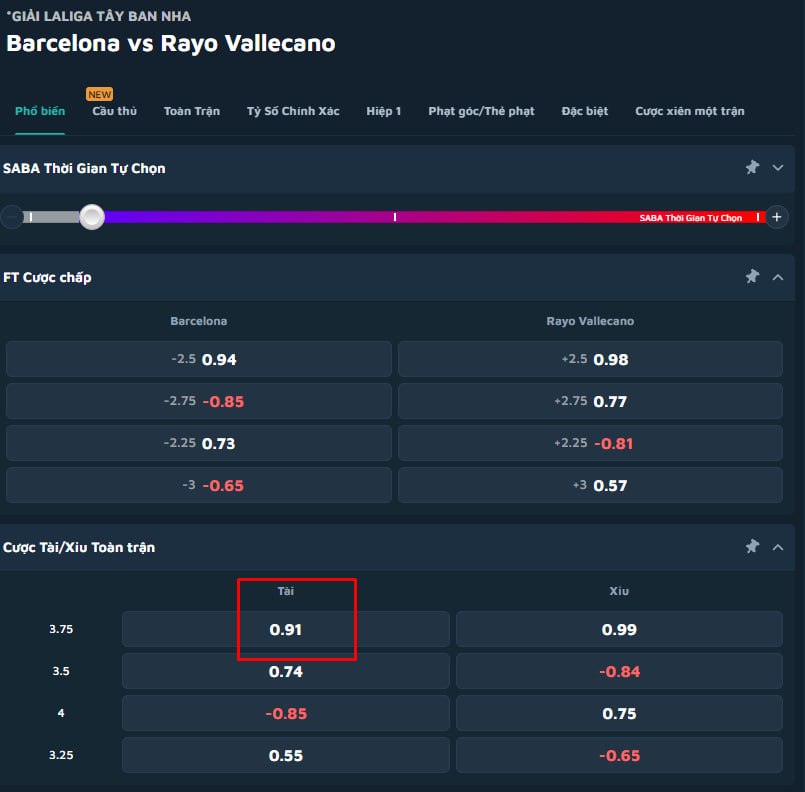Click the plus button on time slider

[x=777, y=217]
